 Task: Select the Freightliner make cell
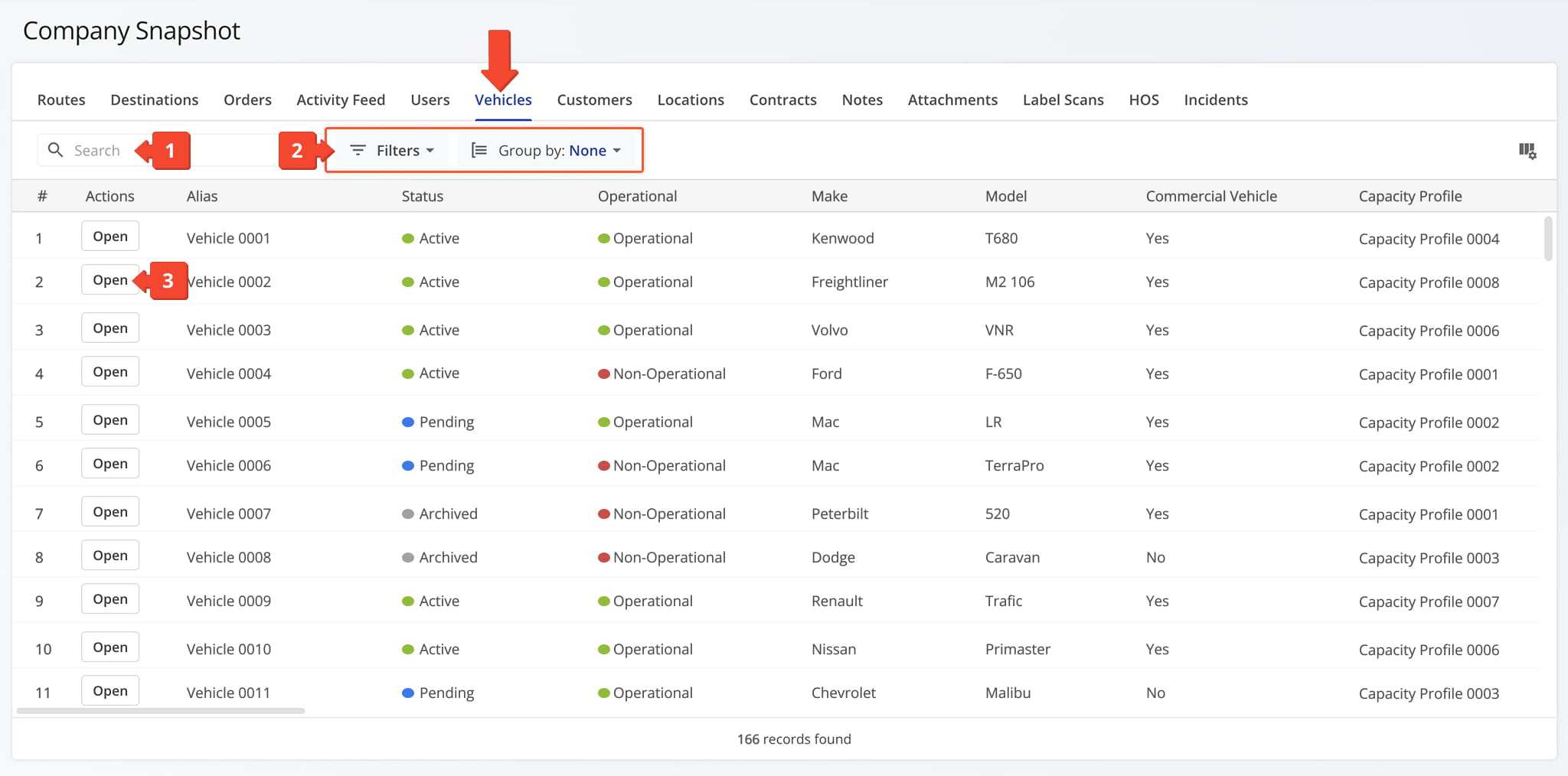click(x=850, y=282)
